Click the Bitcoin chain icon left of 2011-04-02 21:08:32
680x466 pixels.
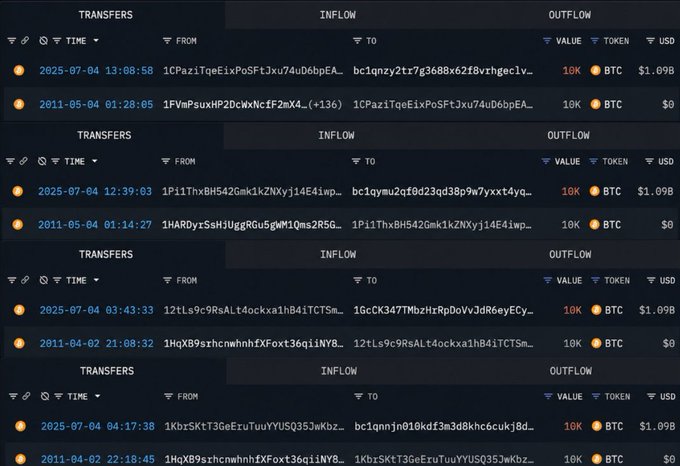click(19, 343)
